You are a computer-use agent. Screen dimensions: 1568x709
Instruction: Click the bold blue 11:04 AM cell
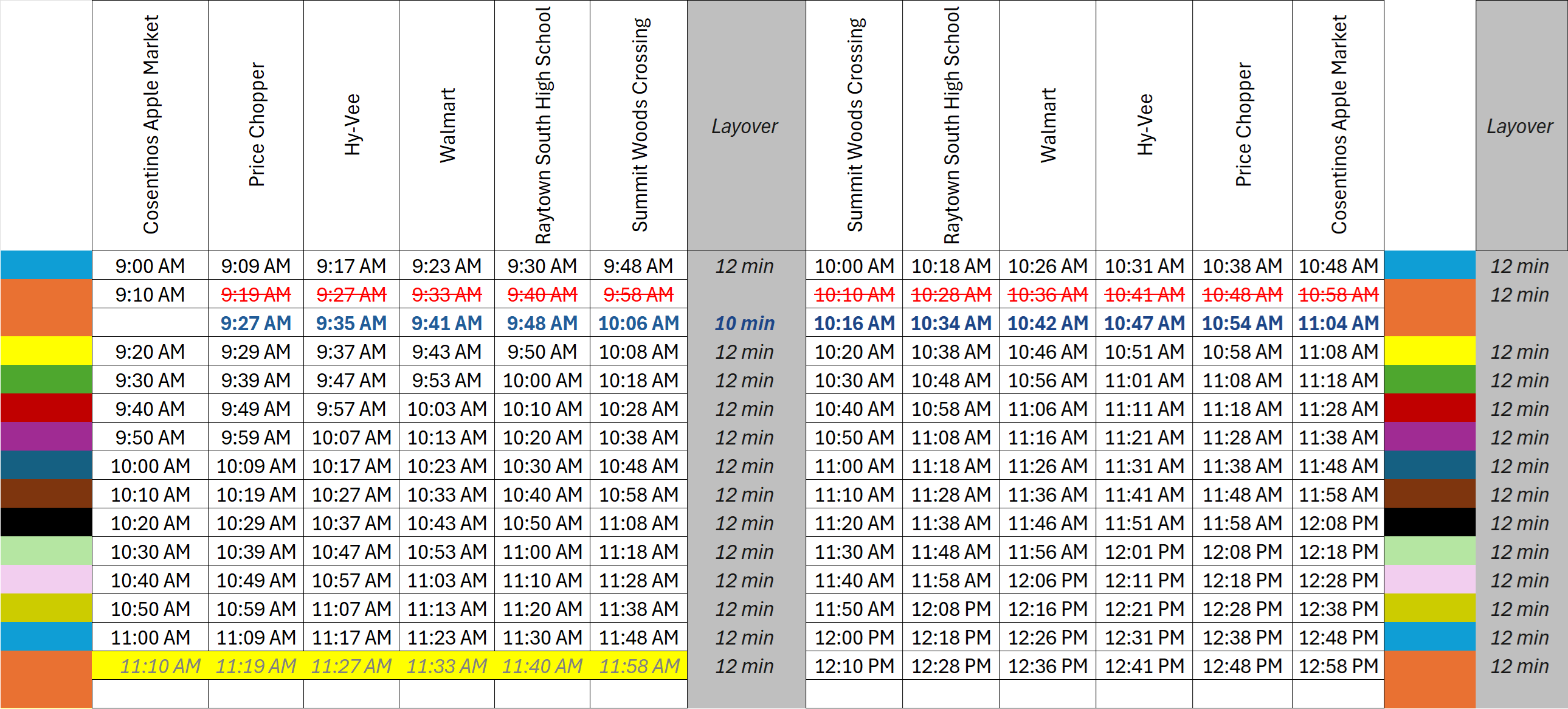coord(1338,323)
